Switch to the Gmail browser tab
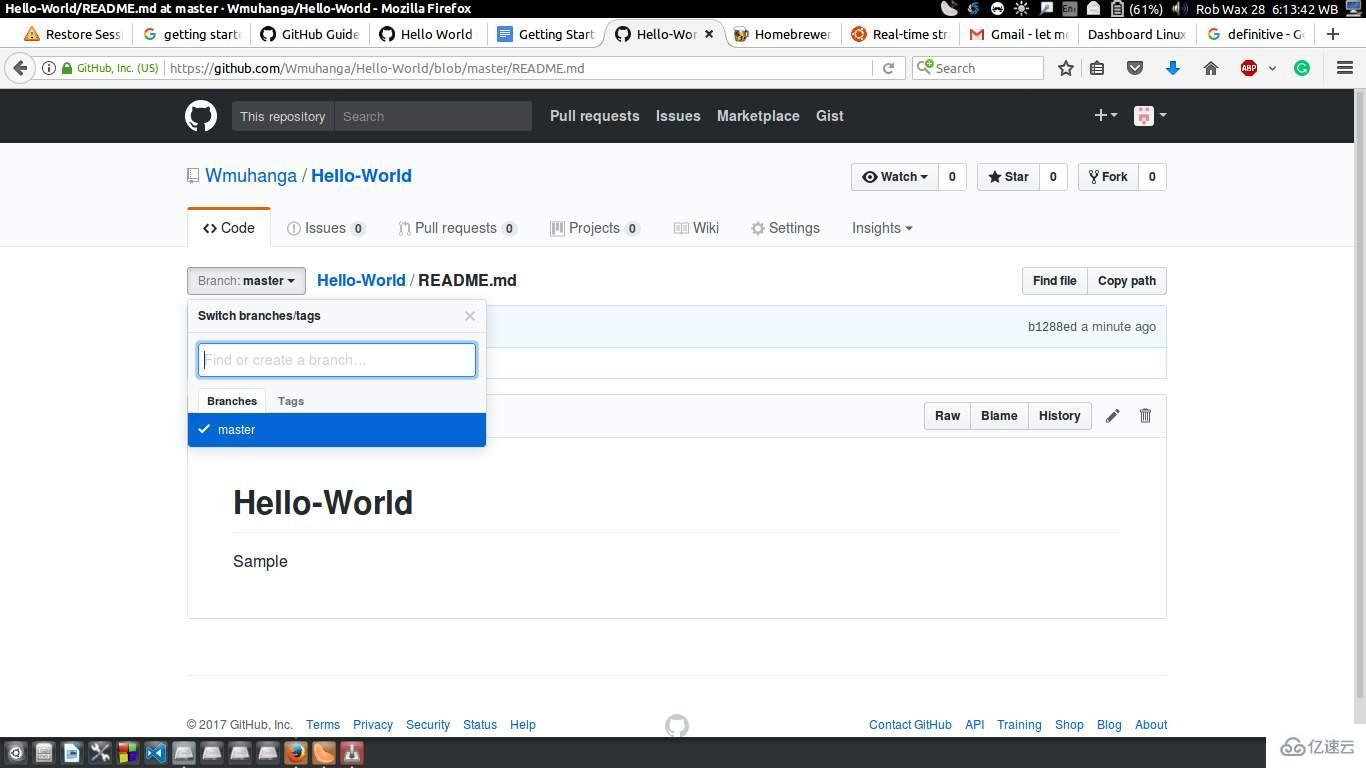This screenshot has width=1366, height=768. [1019, 34]
